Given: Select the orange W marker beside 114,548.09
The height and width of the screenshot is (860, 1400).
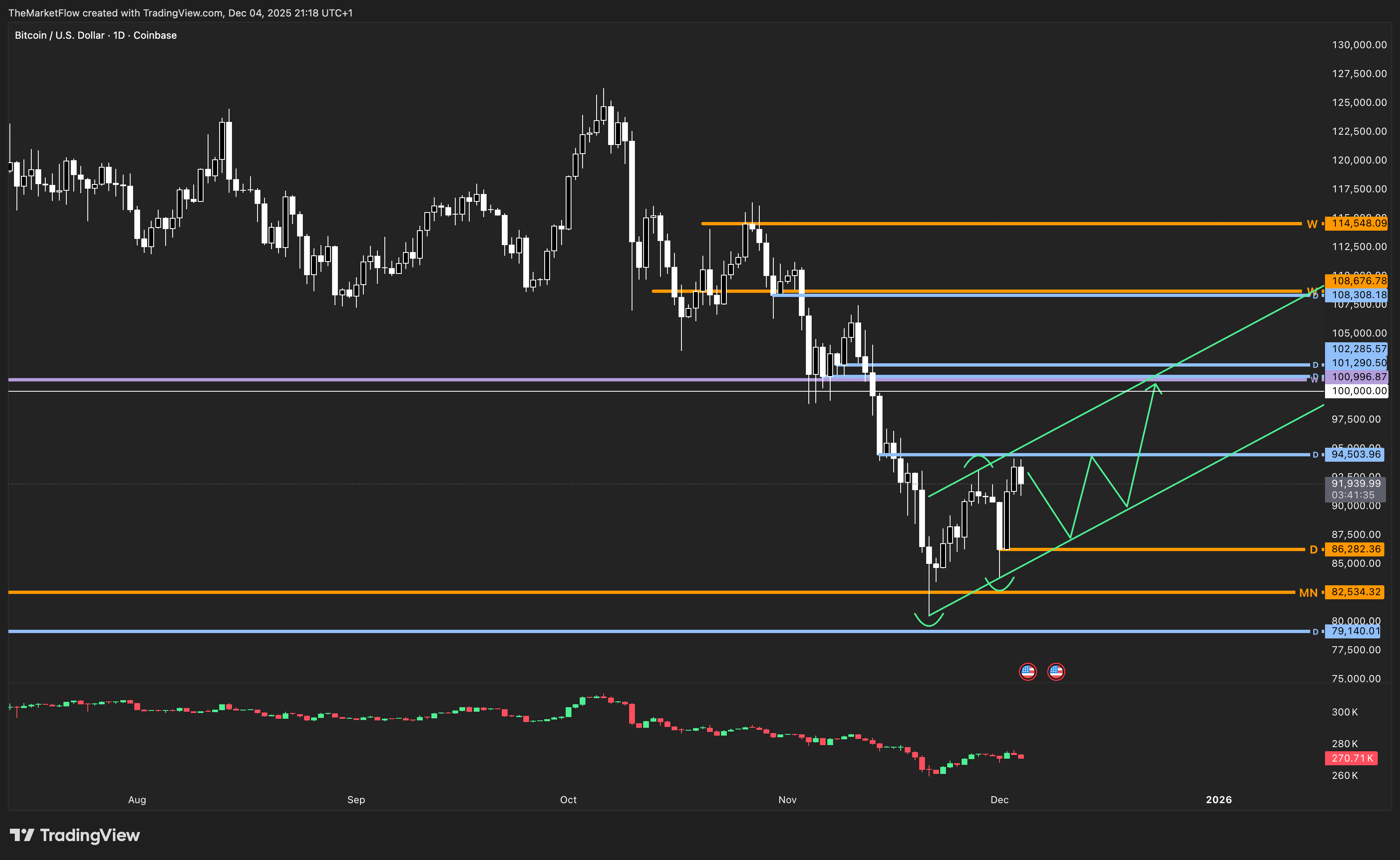Looking at the screenshot, I should (x=1312, y=224).
